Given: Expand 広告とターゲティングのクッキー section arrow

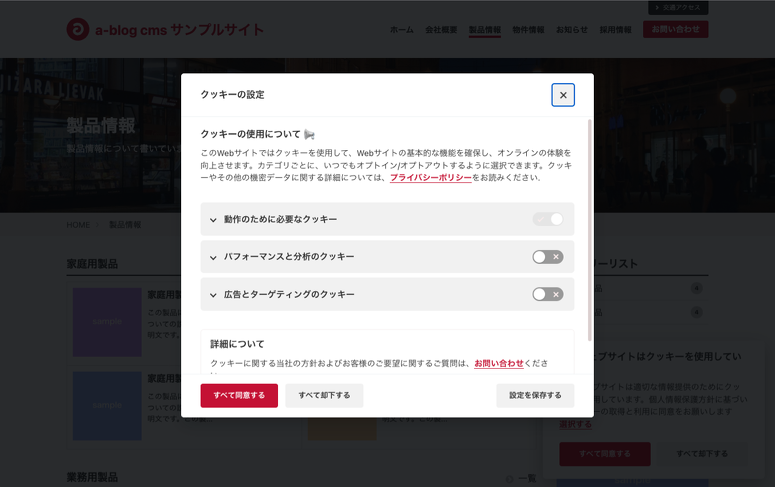Looking at the screenshot, I should coord(213,295).
